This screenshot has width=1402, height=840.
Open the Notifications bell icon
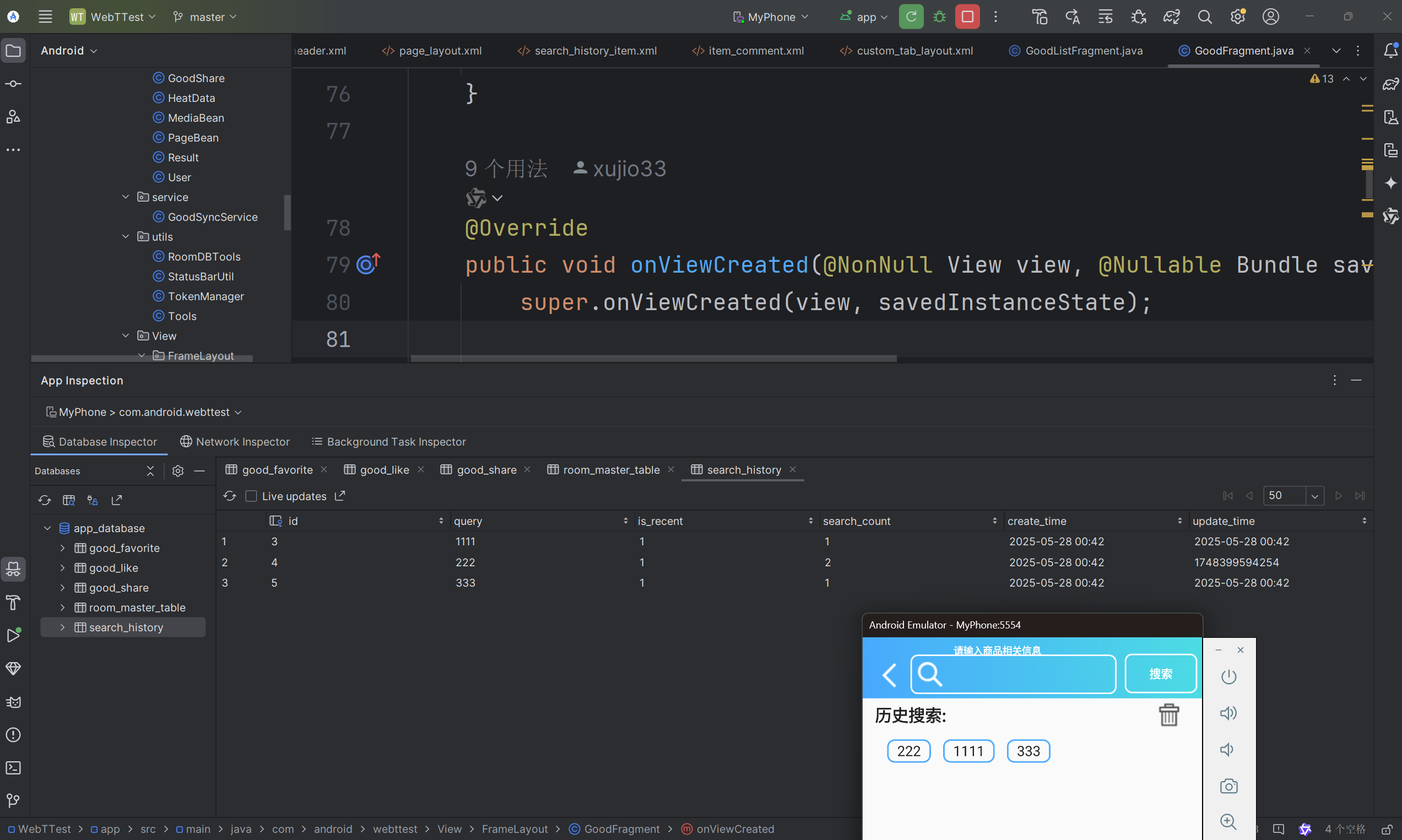click(1390, 50)
